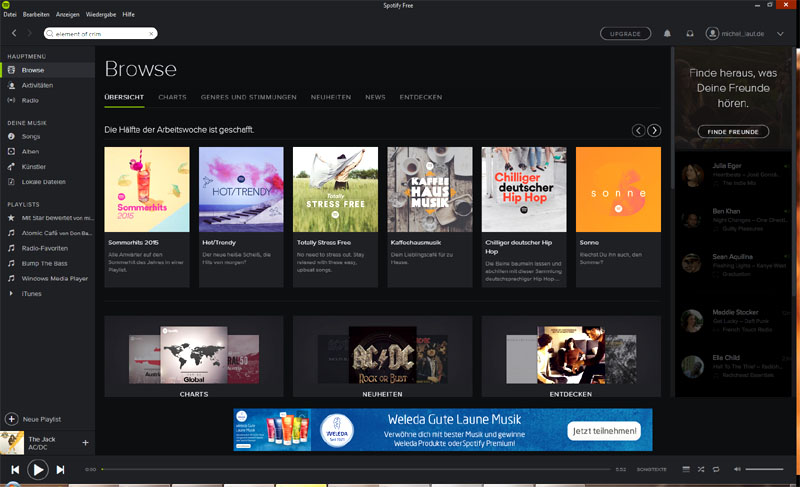Open the Sonne playlist cover
The width and height of the screenshot is (800, 487).
tap(618, 190)
